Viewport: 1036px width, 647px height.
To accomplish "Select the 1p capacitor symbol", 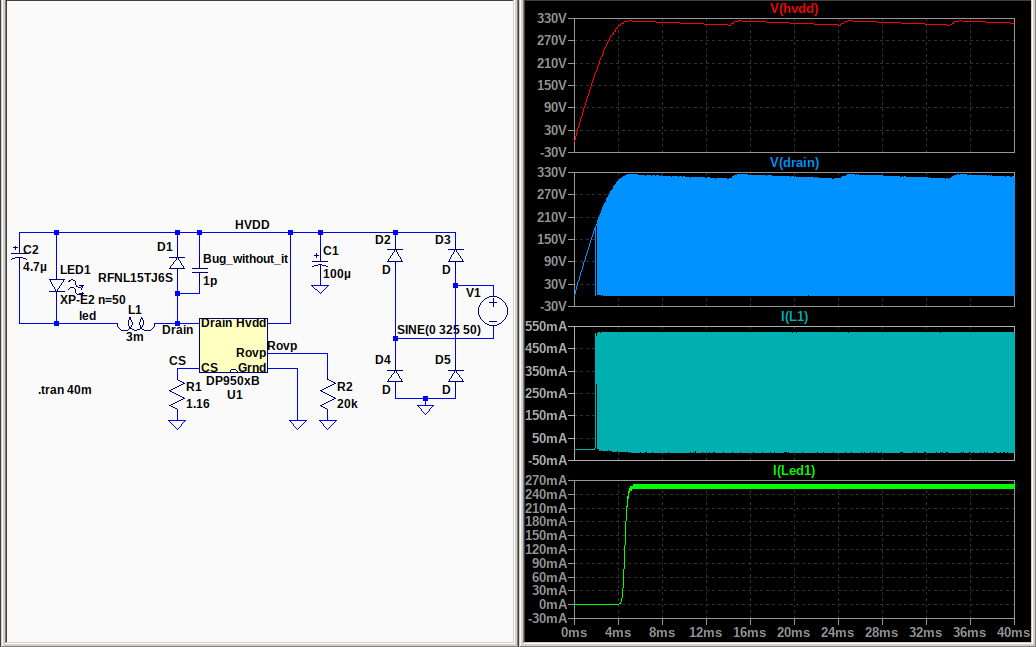I will click(200, 271).
